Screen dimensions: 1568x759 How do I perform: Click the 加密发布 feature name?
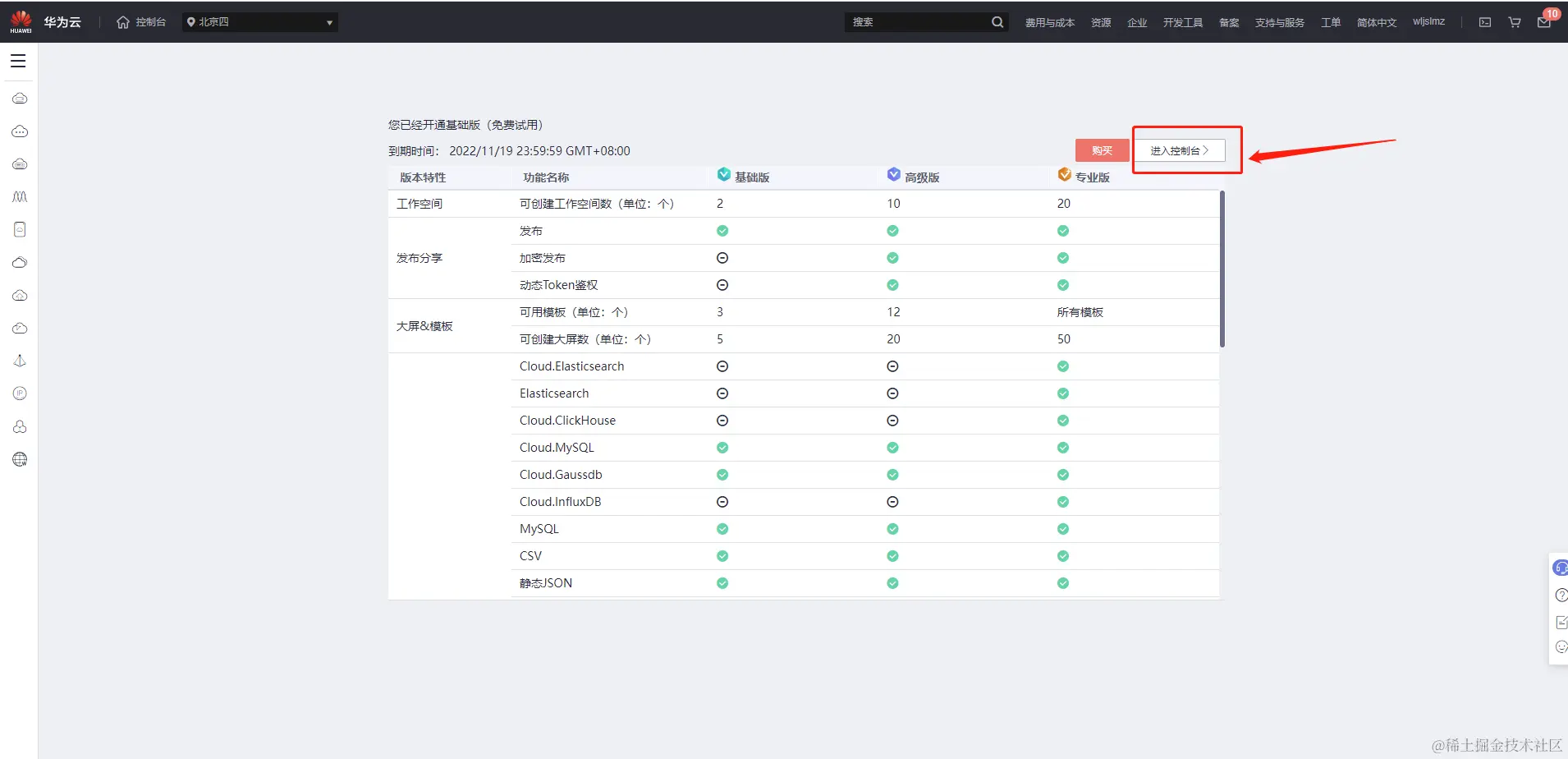click(543, 258)
